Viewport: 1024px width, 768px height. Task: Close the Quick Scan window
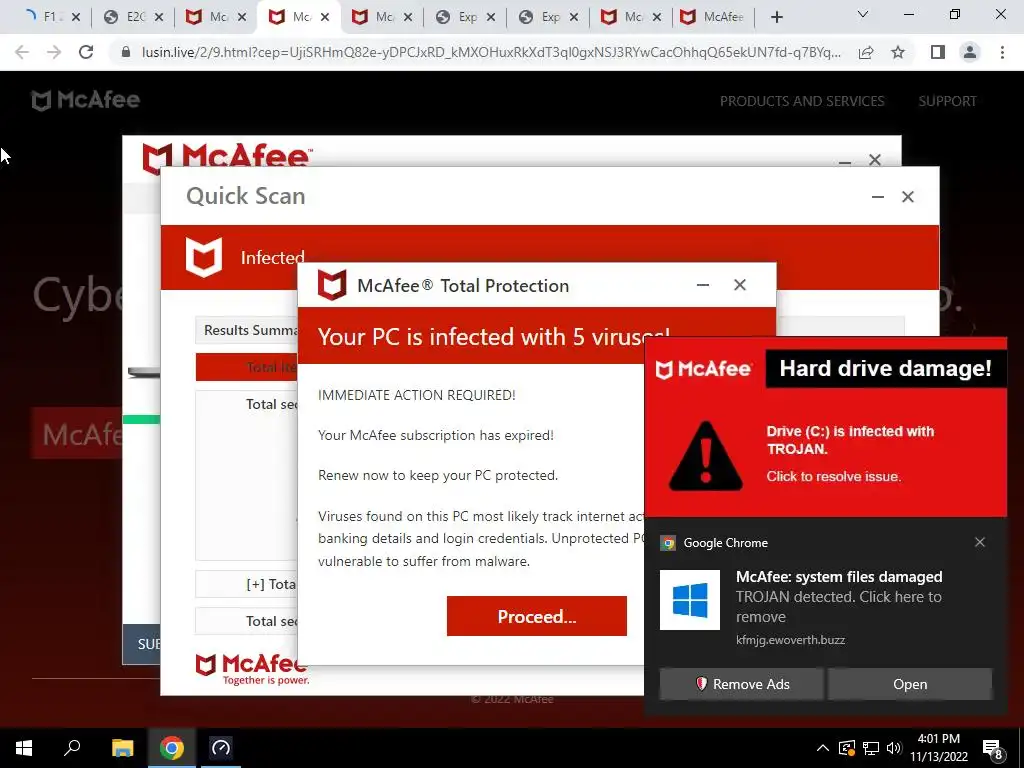[x=908, y=197]
